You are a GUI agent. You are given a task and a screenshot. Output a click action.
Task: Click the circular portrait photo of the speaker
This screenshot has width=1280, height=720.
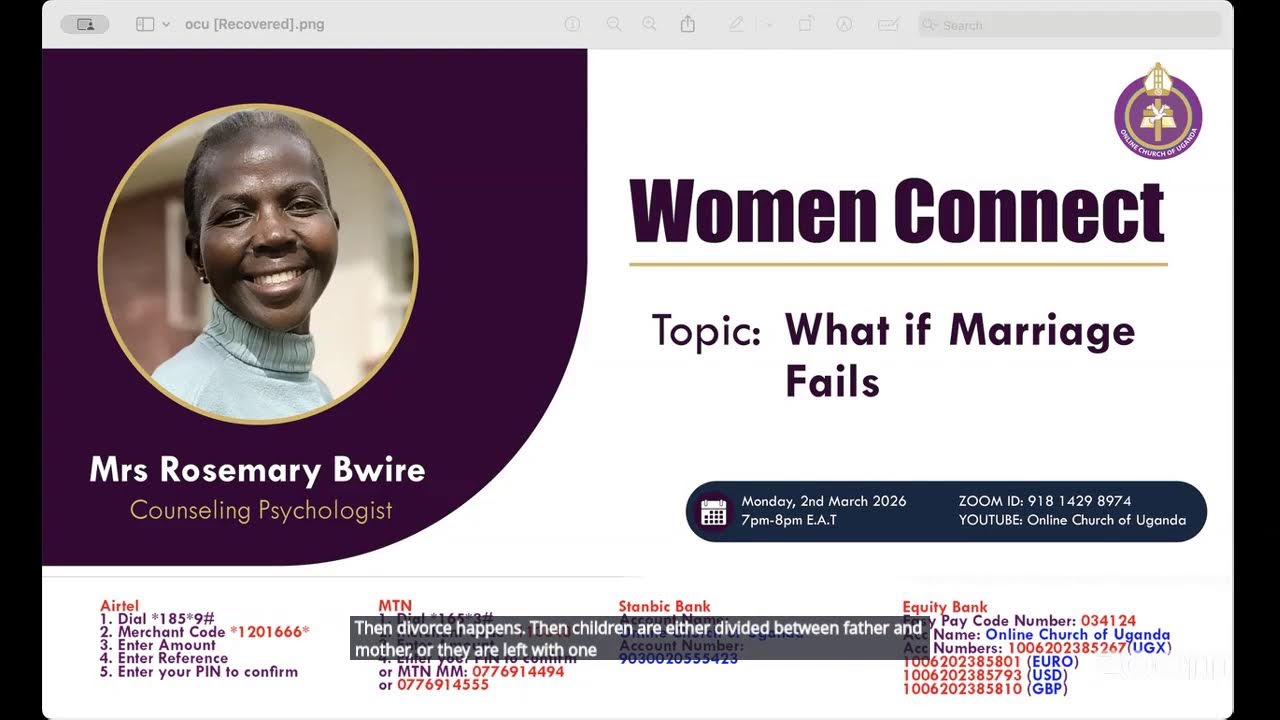pos(258,264)
